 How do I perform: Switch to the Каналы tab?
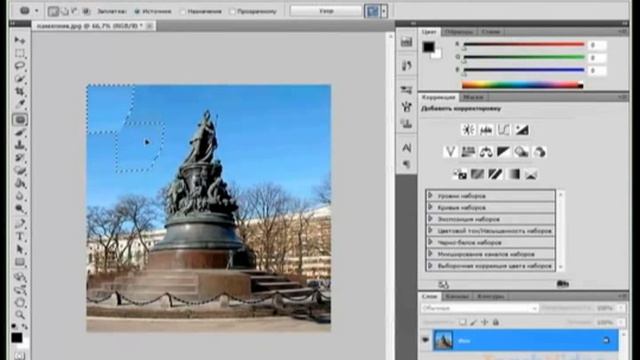point(456,296)
